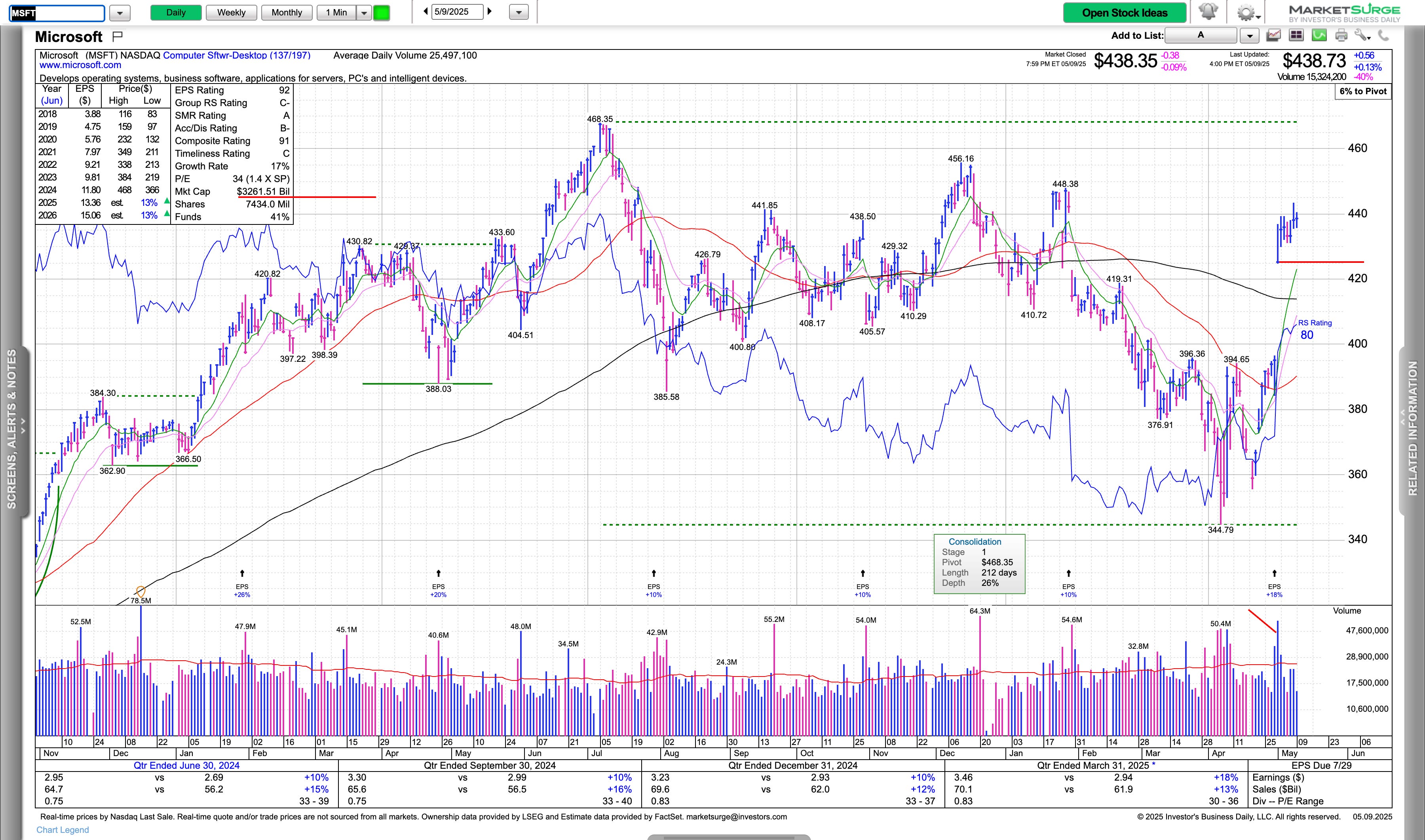Open www.microsoft.com link
This screenshot has width=1425, height=840.
pos(80,65)
